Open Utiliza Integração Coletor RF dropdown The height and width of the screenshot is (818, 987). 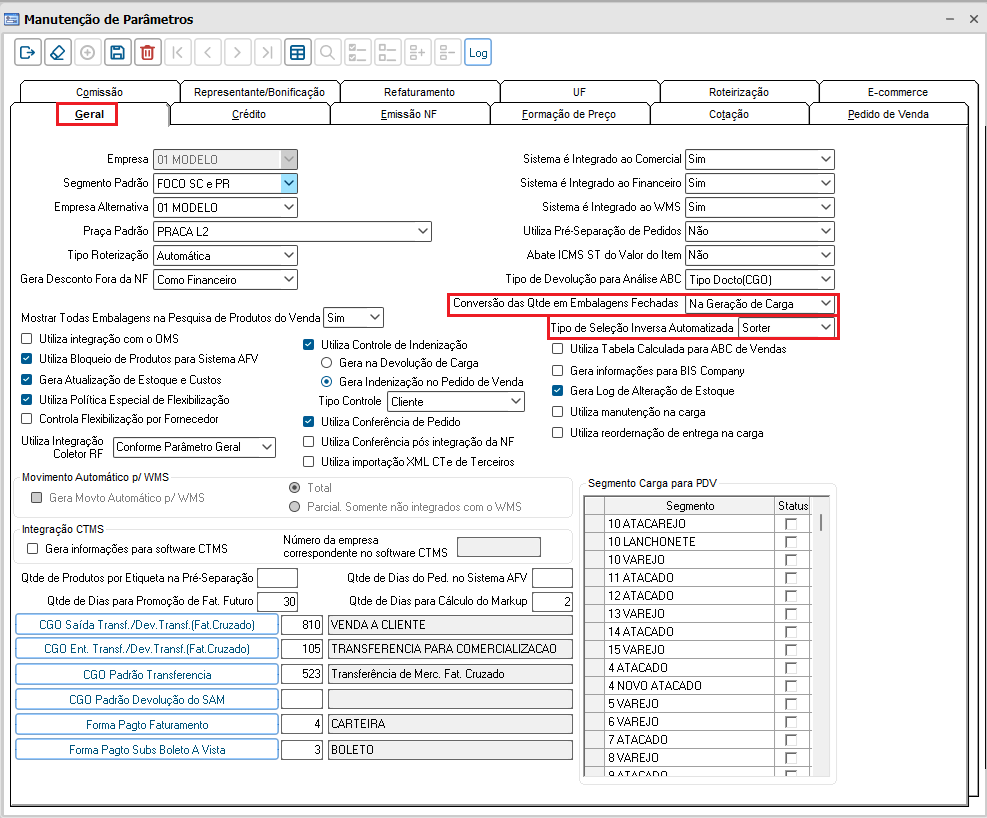[267, 447]
